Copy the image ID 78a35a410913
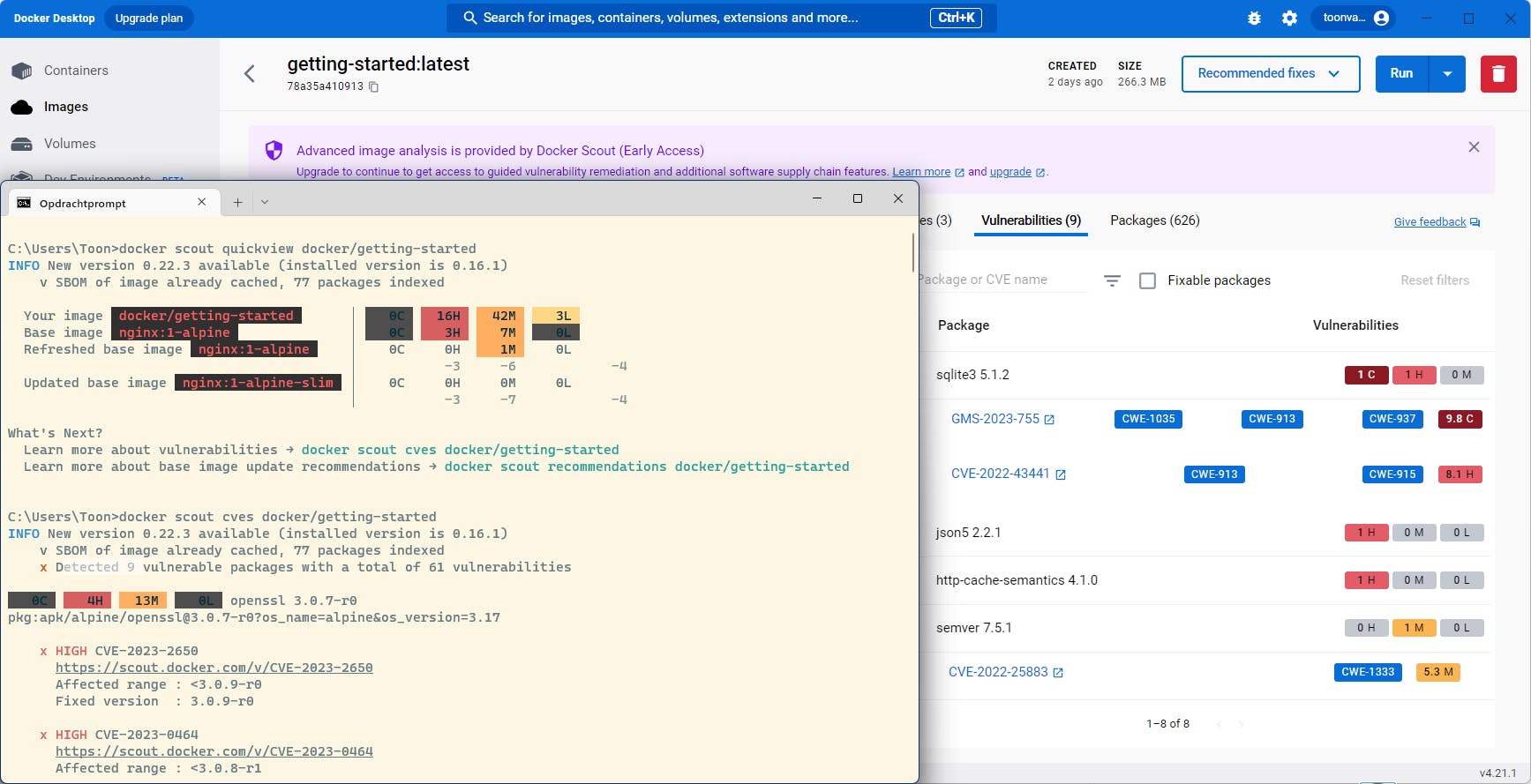1531x784 pixels. coord(374,86)
